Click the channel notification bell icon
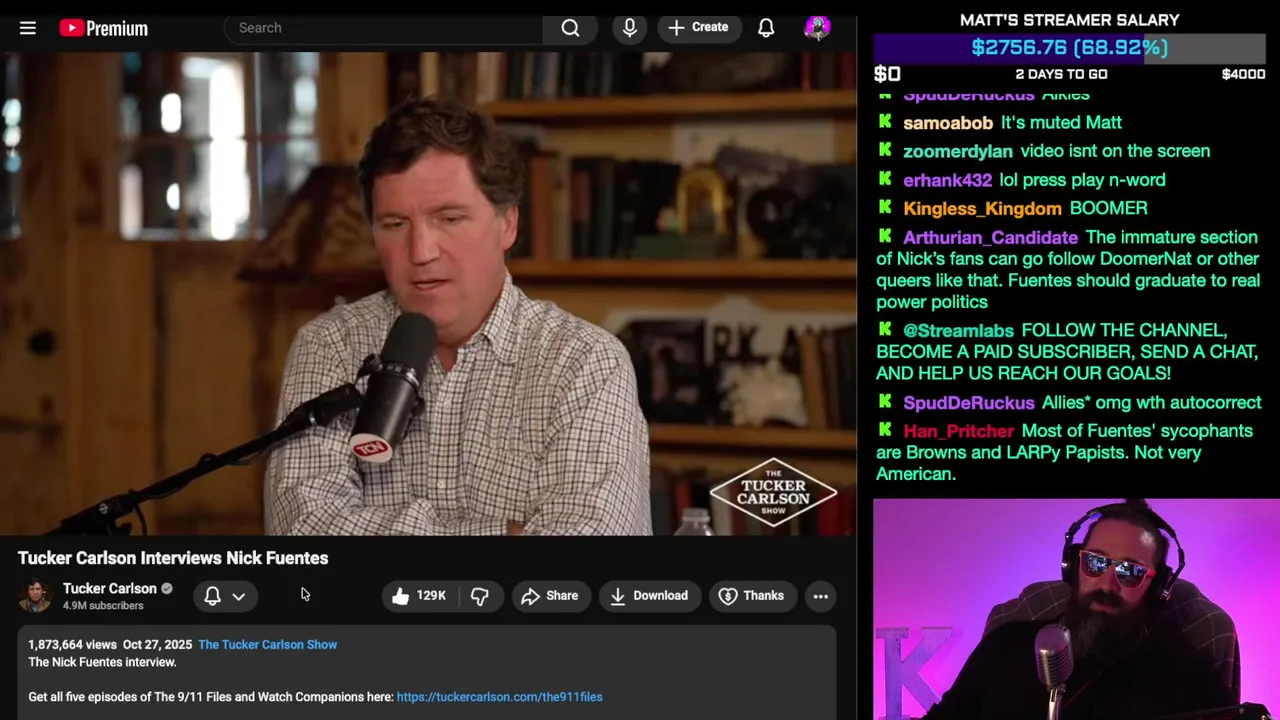This screenshot has height=720, width=1280. (x=212, y=596)
